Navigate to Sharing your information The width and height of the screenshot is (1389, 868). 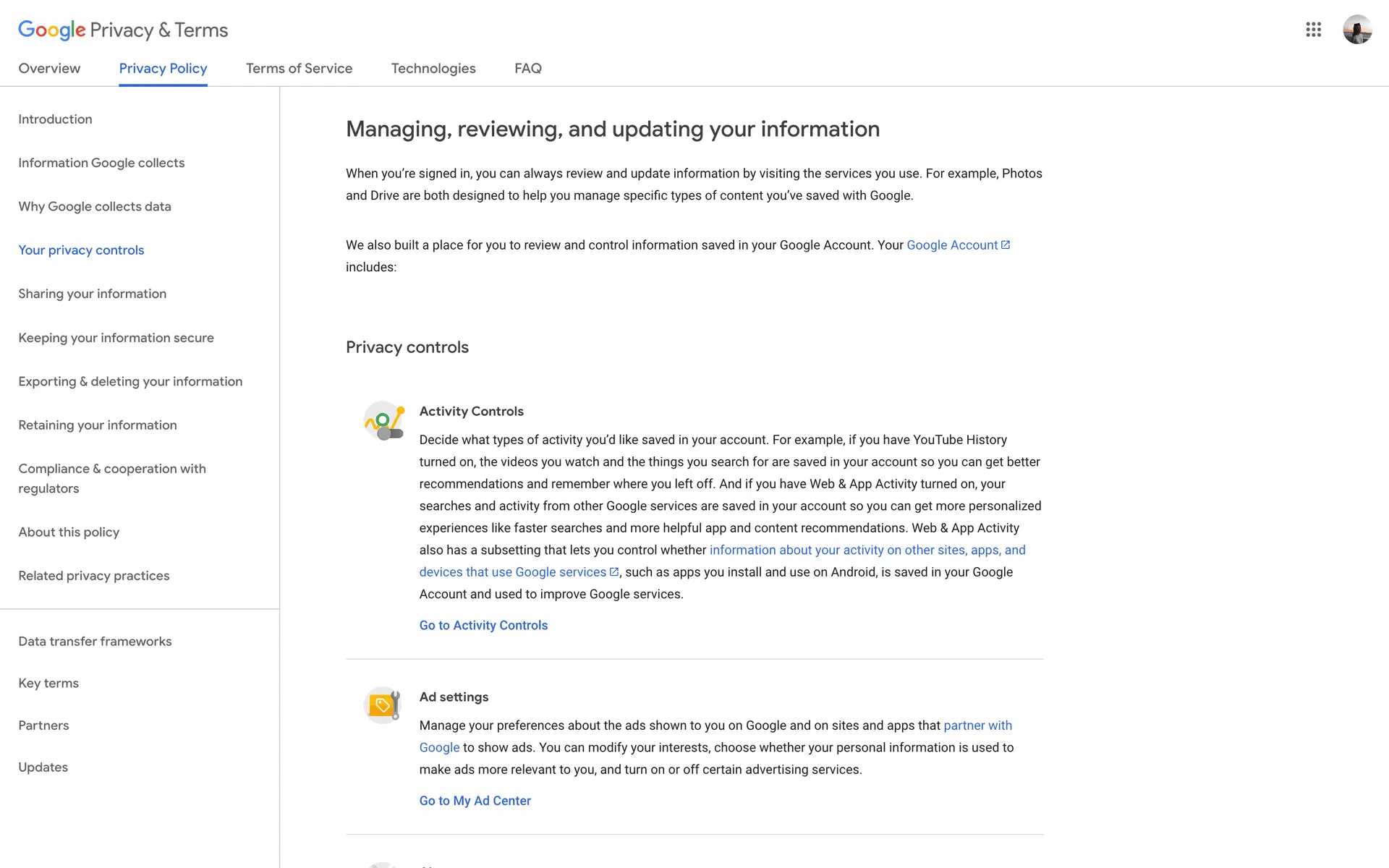point(92,294)
